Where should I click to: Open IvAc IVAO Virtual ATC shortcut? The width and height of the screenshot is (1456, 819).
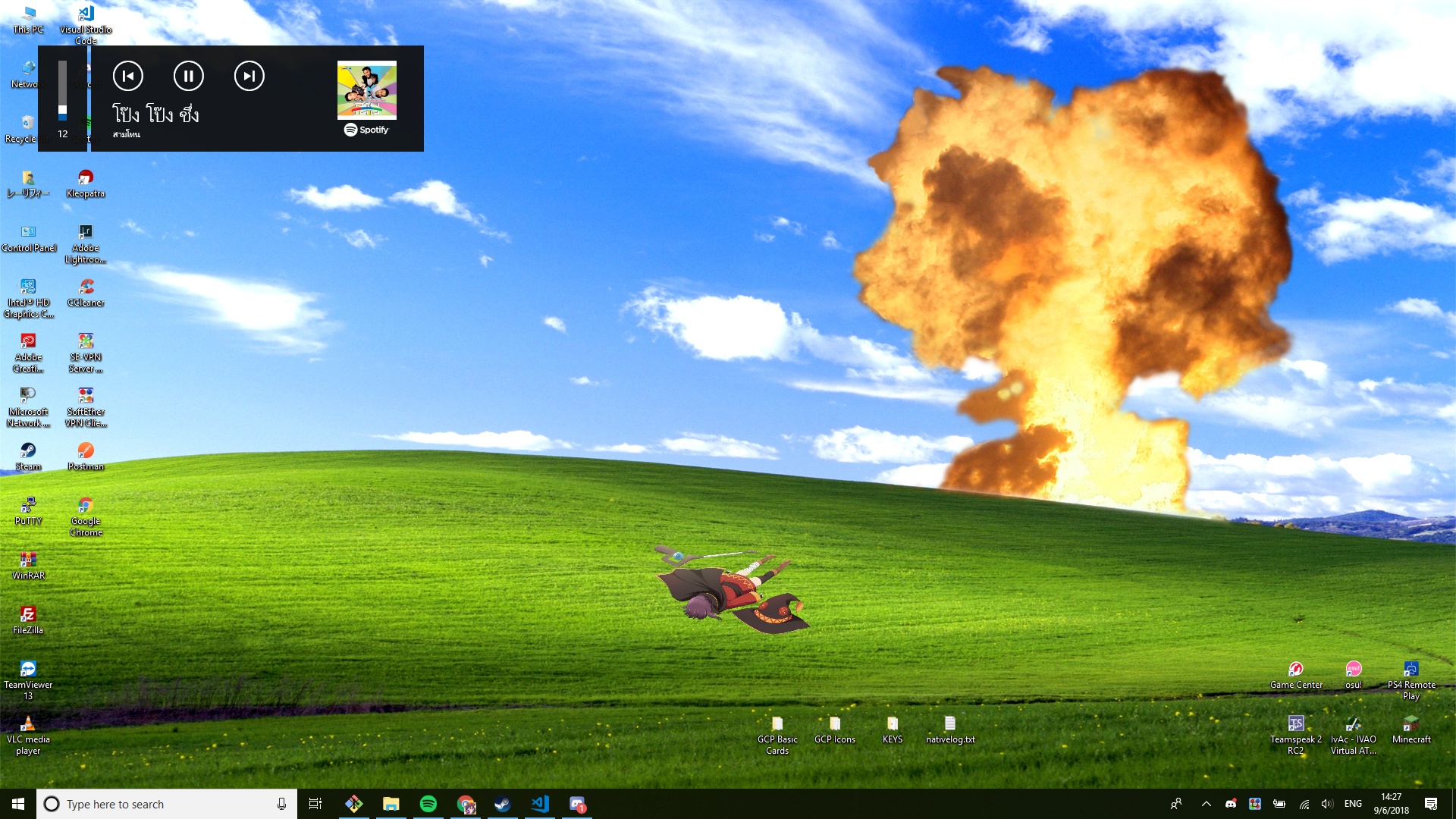coord(1354,734)
